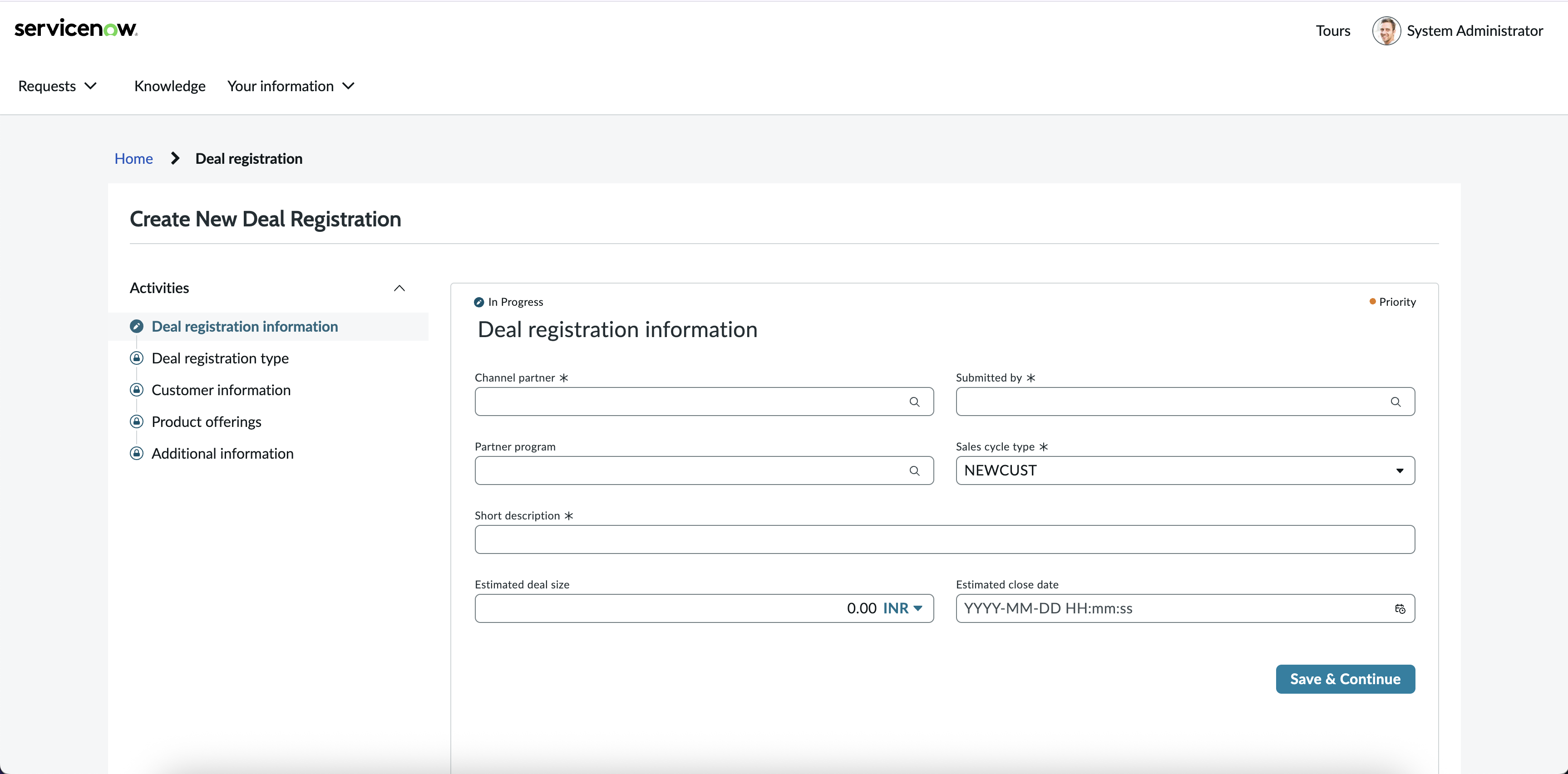Image resolution: width=1568 pixels, height=774 pixels.
Task: Open the Requests dropdown menu
Action: click(x=58, y=86)
